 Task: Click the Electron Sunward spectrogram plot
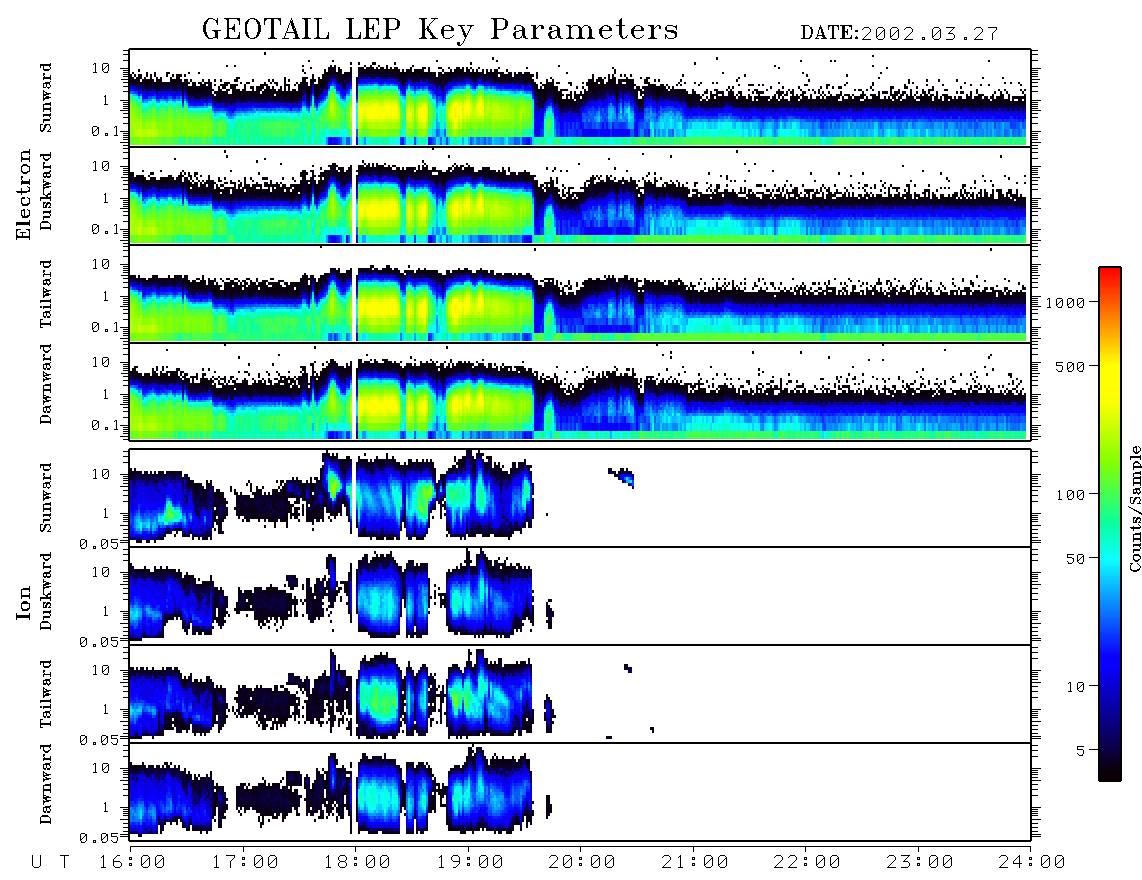(580, 98)
